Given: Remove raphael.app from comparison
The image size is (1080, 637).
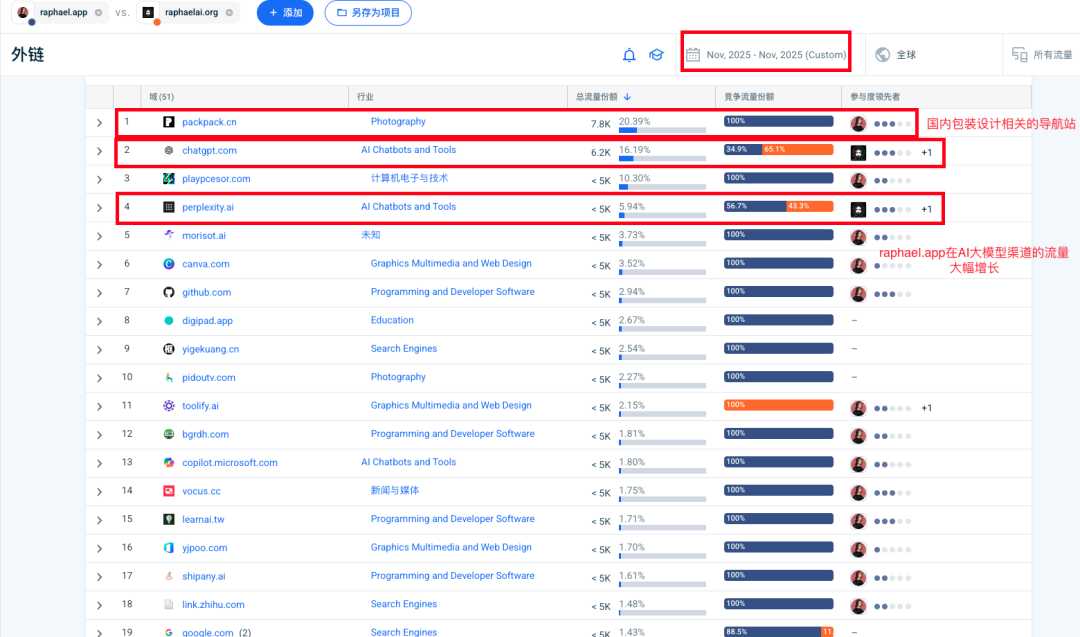Looking at the screenshot, I should [98, 12].
